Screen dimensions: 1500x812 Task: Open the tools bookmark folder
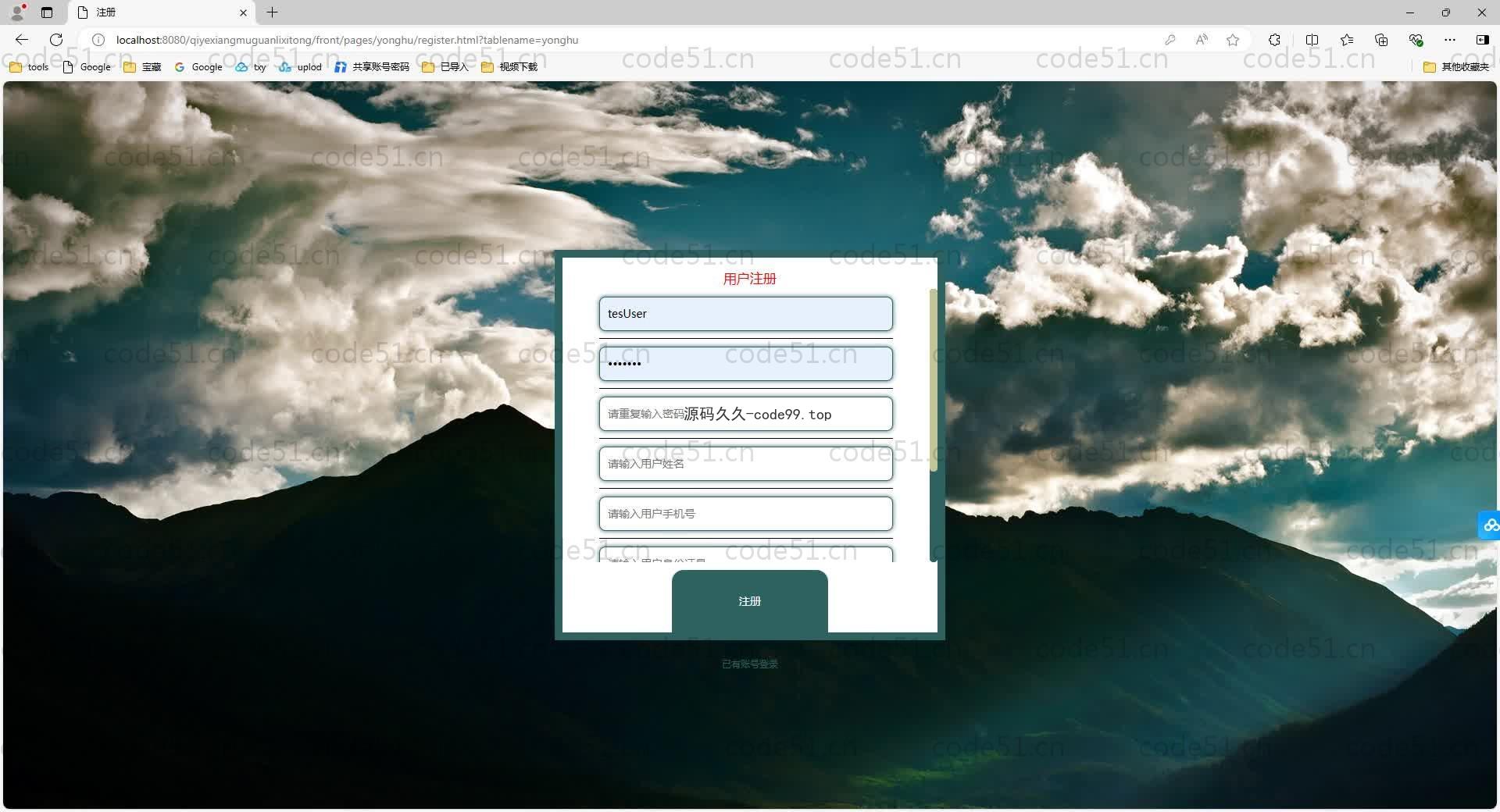click(29, 67)
